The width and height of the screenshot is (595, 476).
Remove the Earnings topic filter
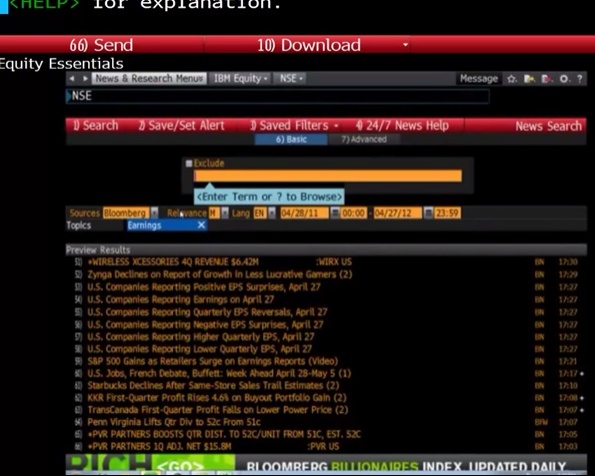tap(201, 225)
